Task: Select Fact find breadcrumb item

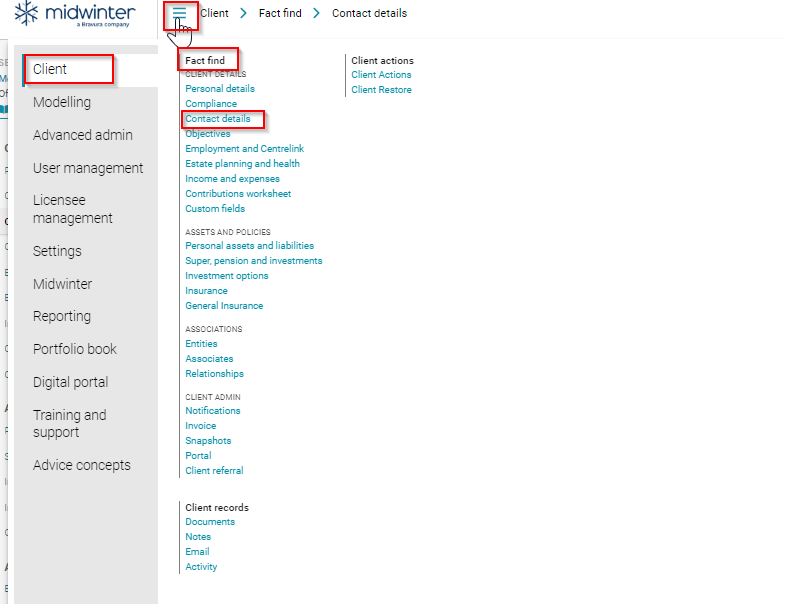Action: [x=280, y=14]
